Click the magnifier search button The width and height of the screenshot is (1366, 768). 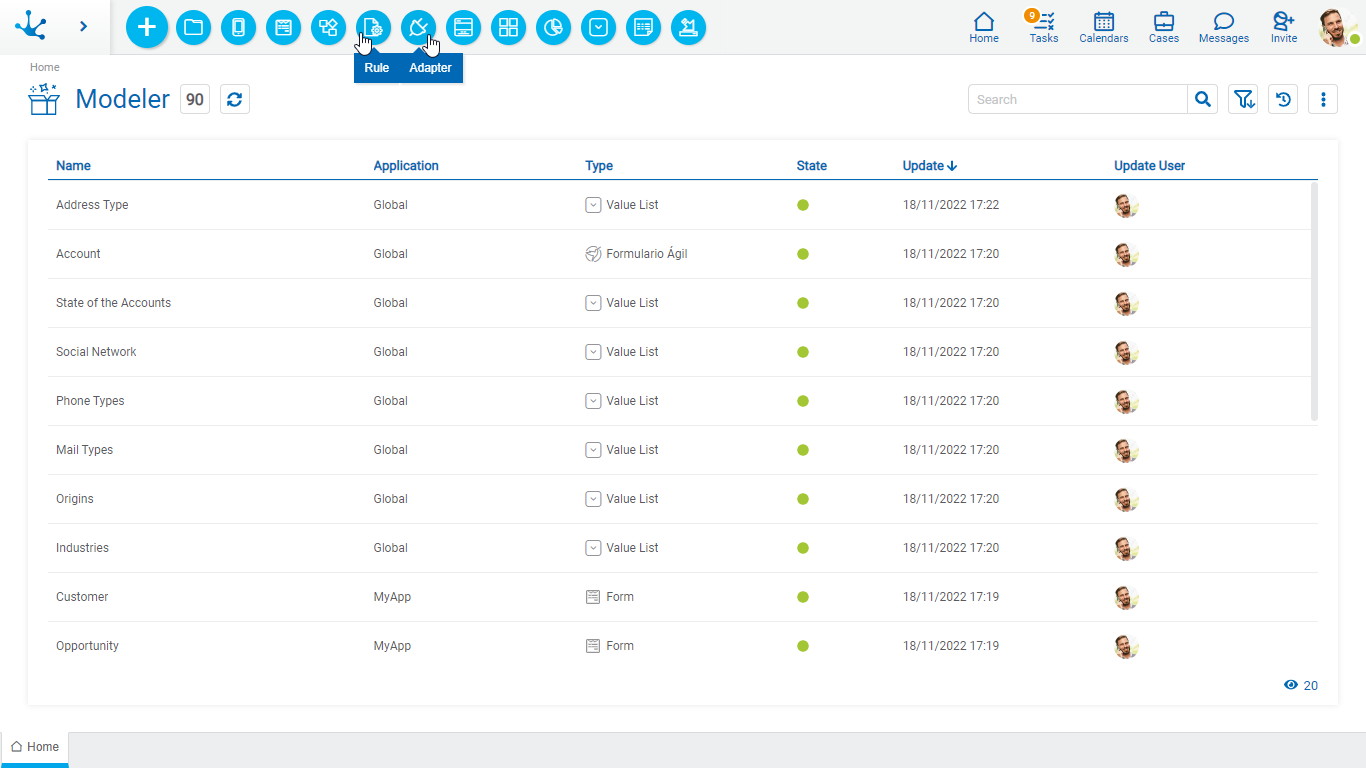pos(1203,99)
